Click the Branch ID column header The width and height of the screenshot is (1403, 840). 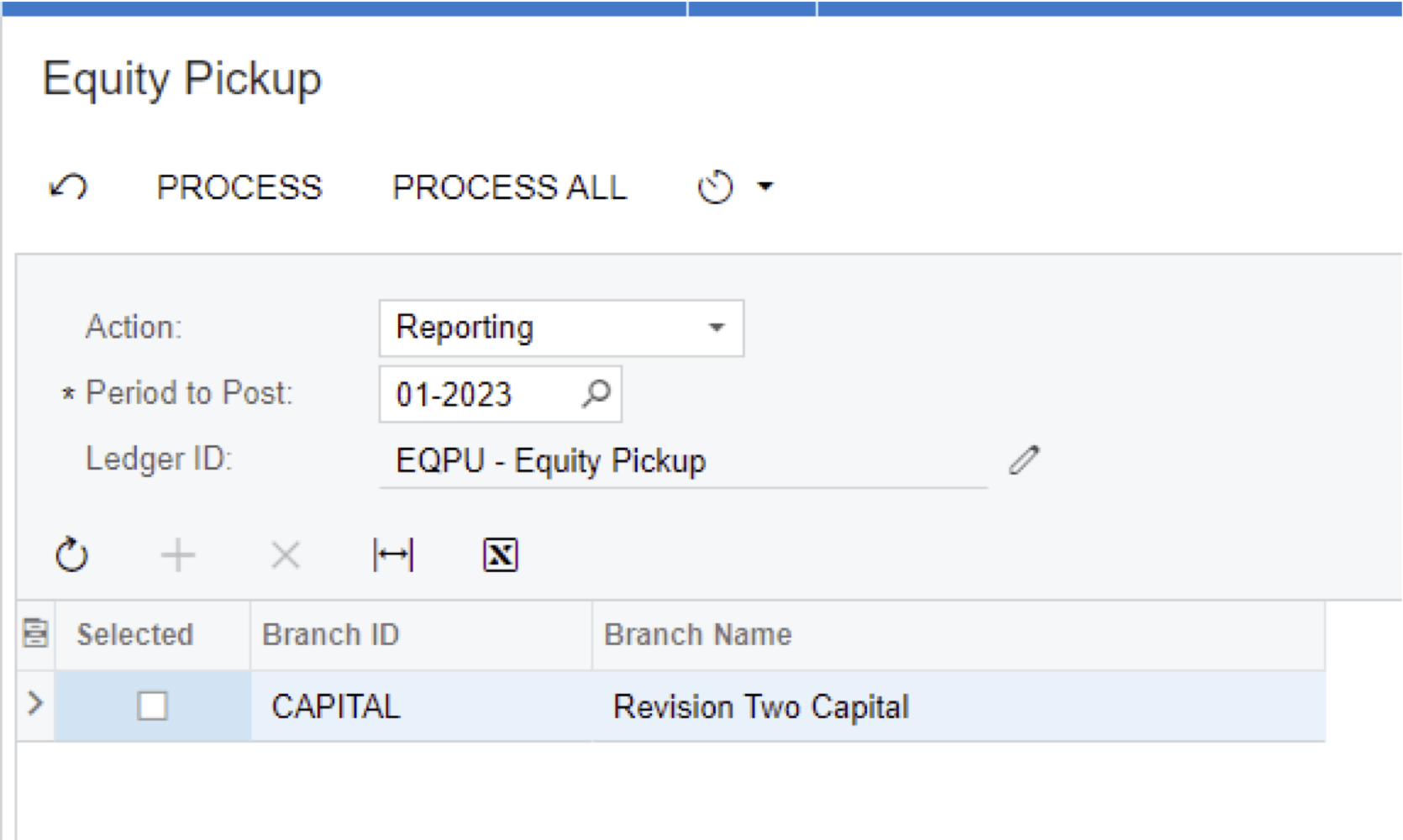click(331, 635)
